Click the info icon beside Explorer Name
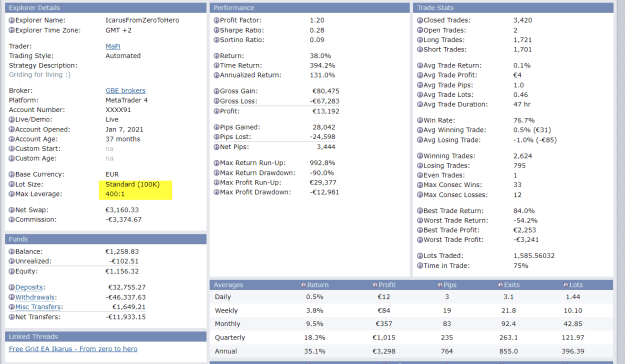The height and width of the screenshot is (364, 625). pyautogui.click(x=12, y=20)
